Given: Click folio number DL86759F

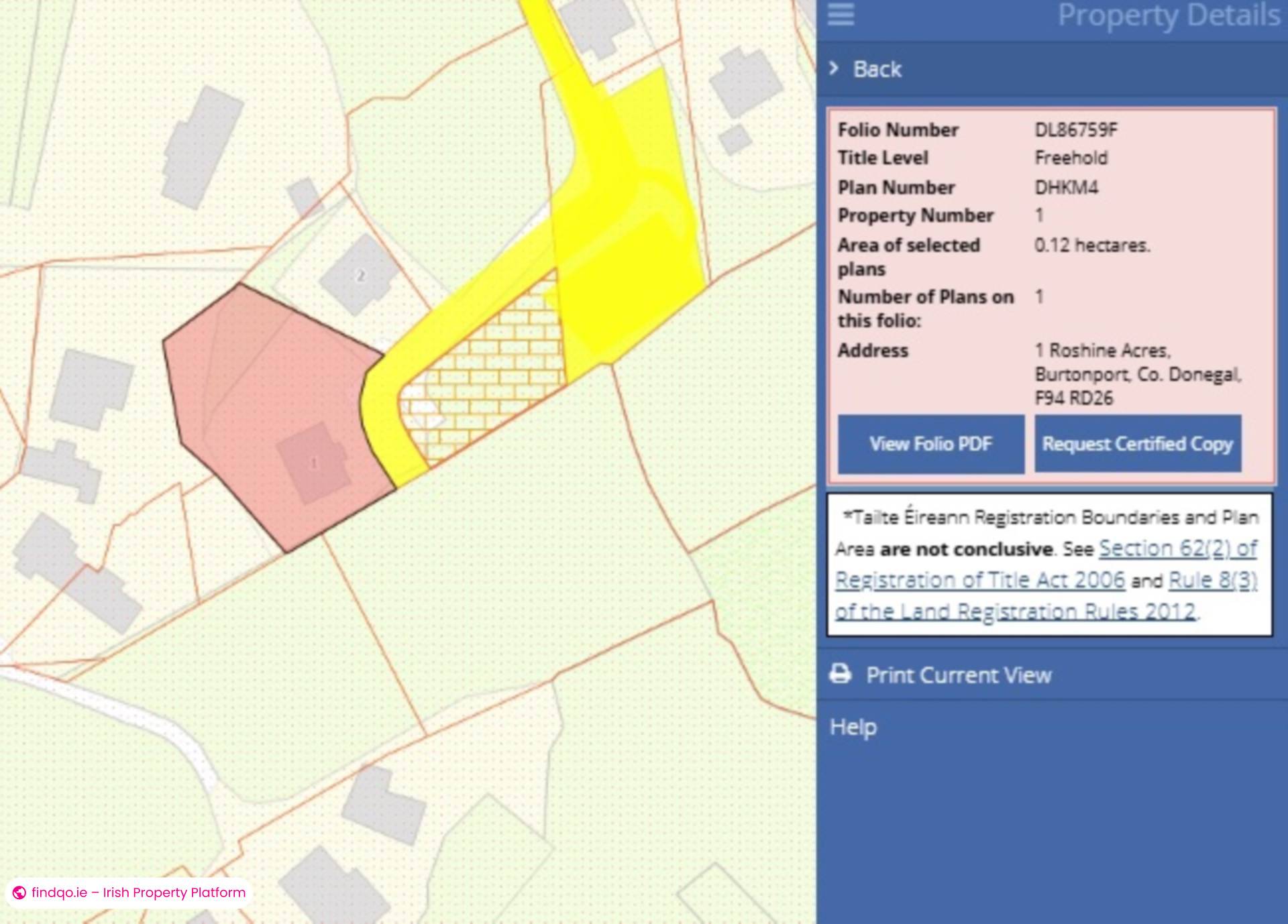Looking at the screenshot, I should tap(1076, 130).
